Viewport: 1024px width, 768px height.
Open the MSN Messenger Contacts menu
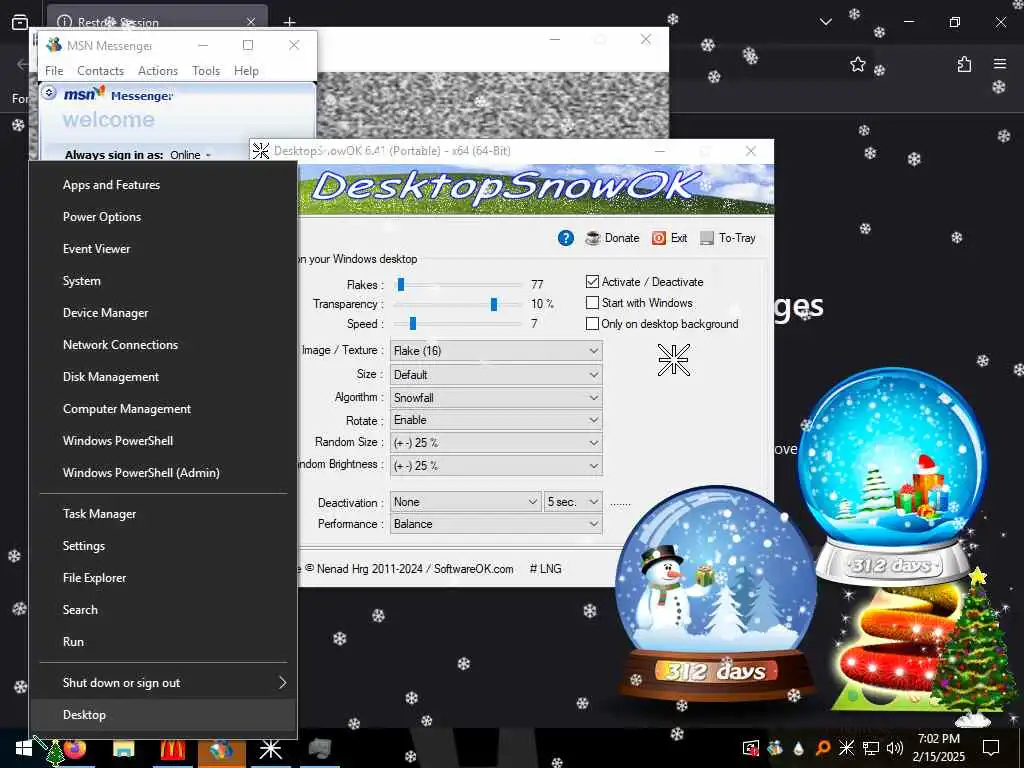point(101,71)
